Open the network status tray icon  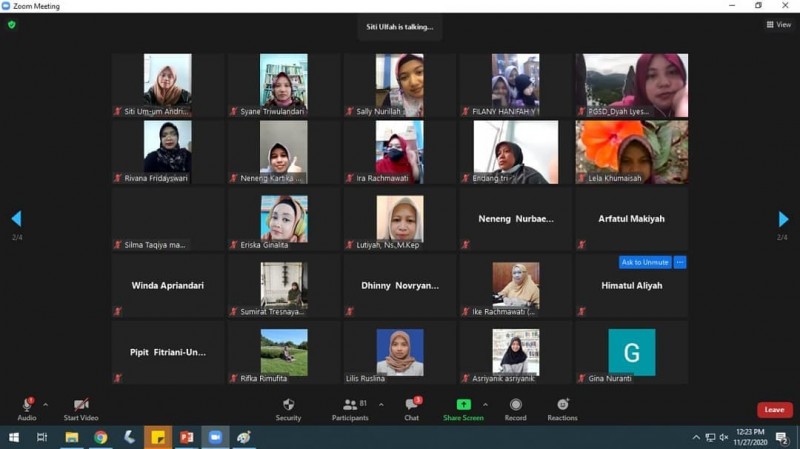pos(710,437)
